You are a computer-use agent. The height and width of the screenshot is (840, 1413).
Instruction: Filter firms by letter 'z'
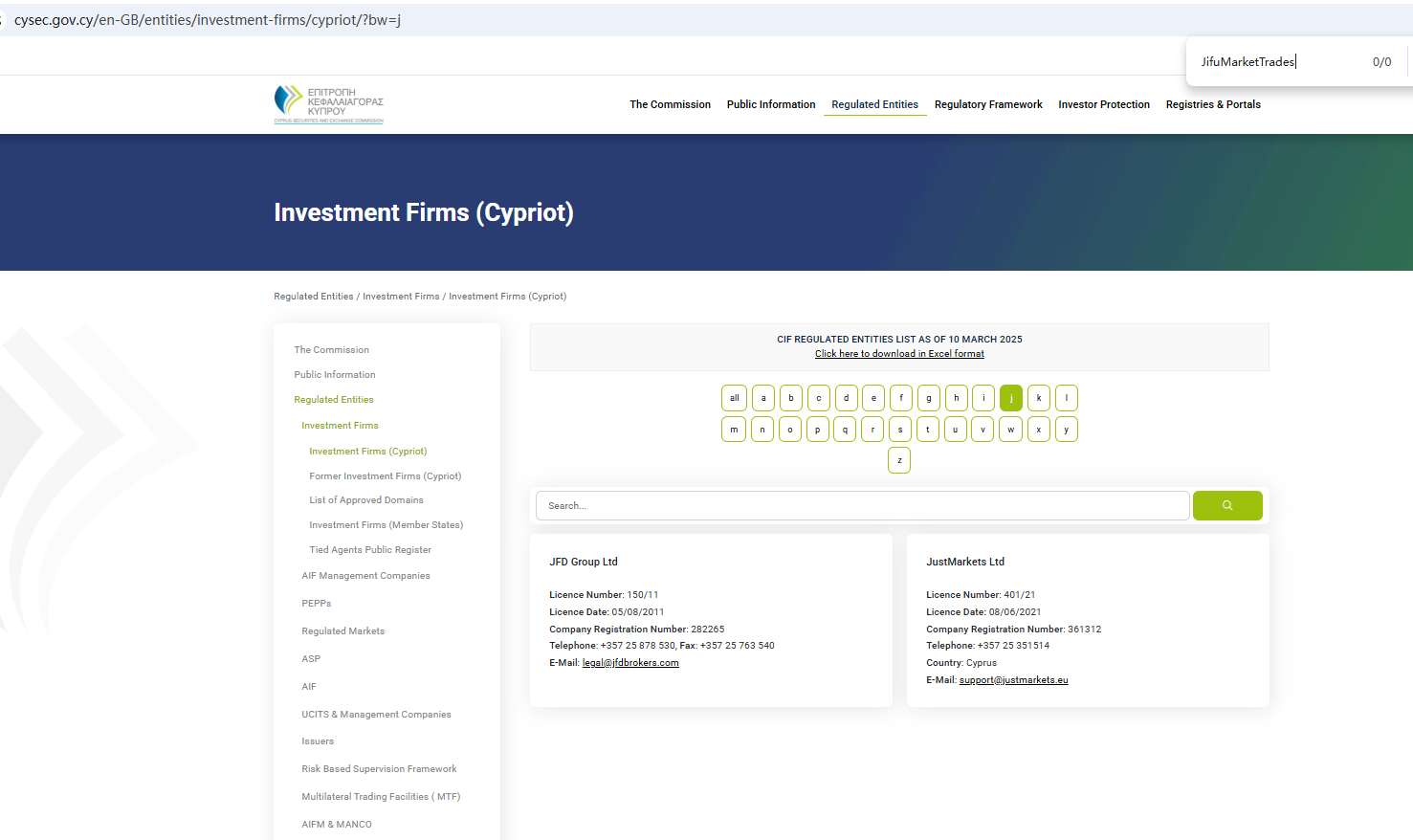899,460
